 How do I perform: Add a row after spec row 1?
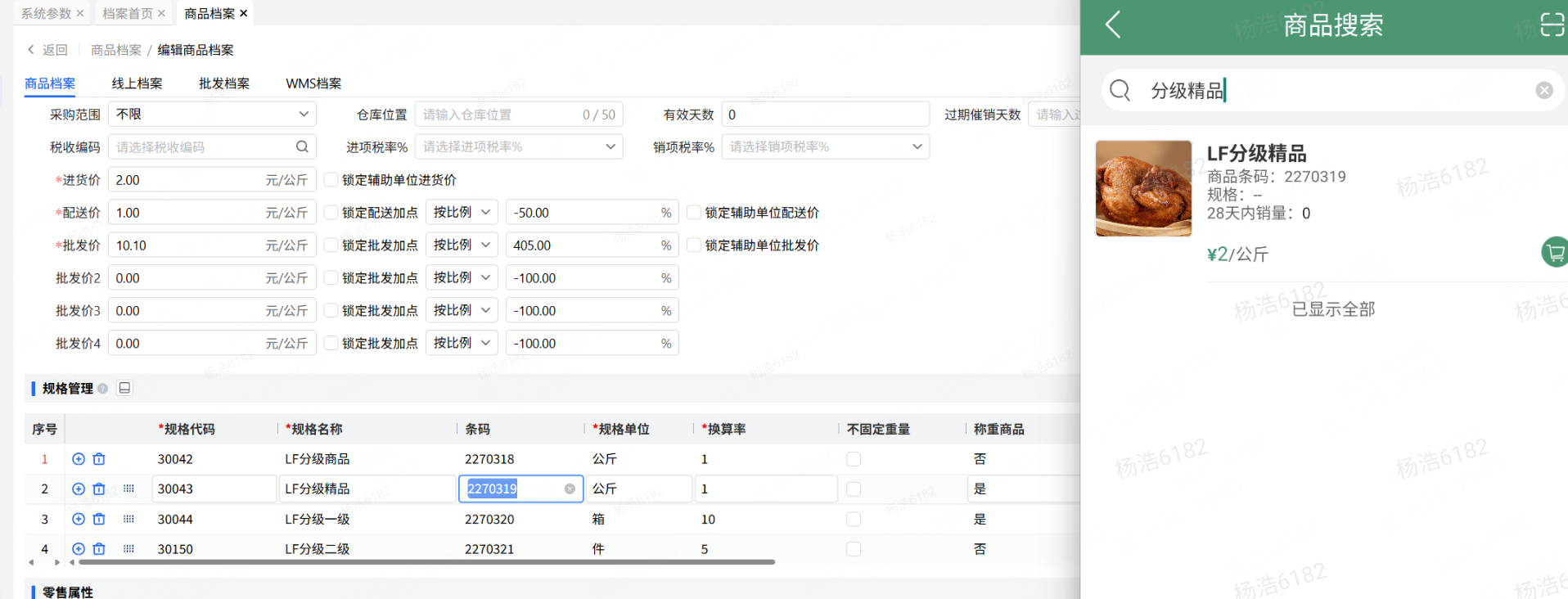click(79, 459)
